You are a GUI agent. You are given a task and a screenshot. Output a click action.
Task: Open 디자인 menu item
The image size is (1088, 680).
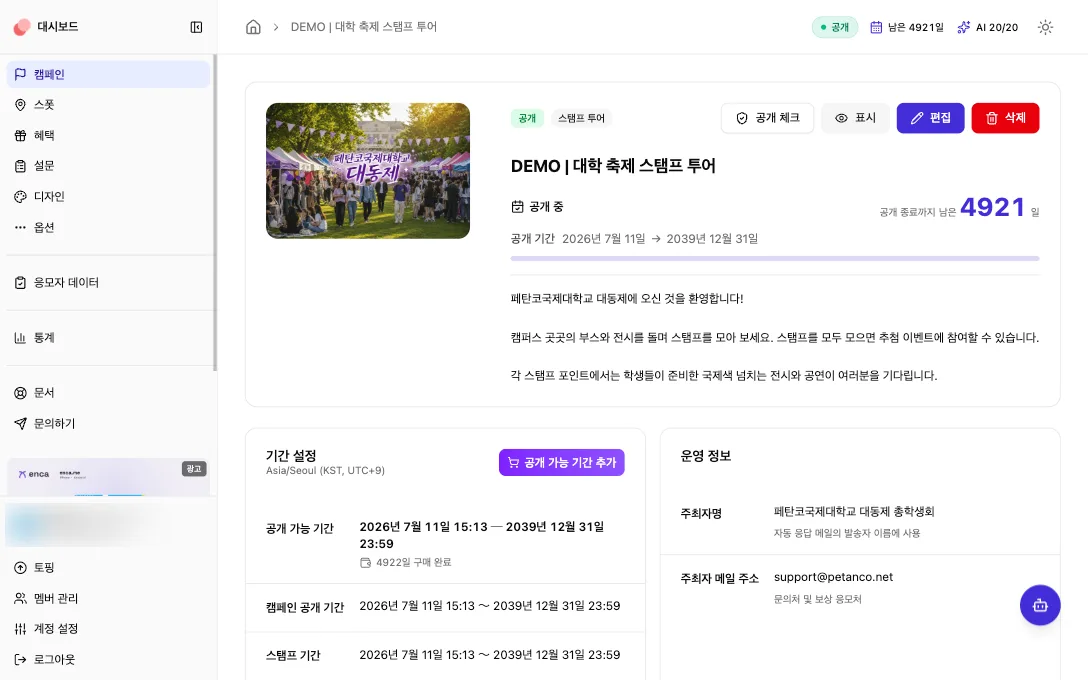(108, 196)
